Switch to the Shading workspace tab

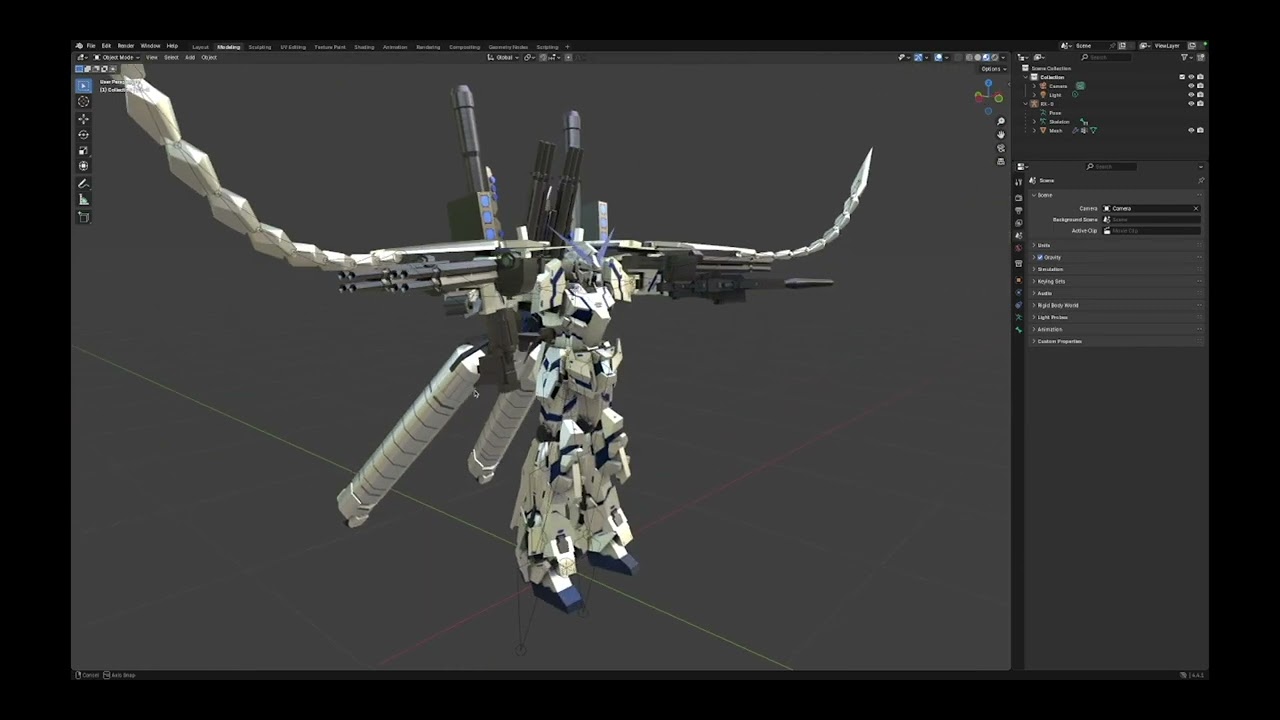[364, 47]
